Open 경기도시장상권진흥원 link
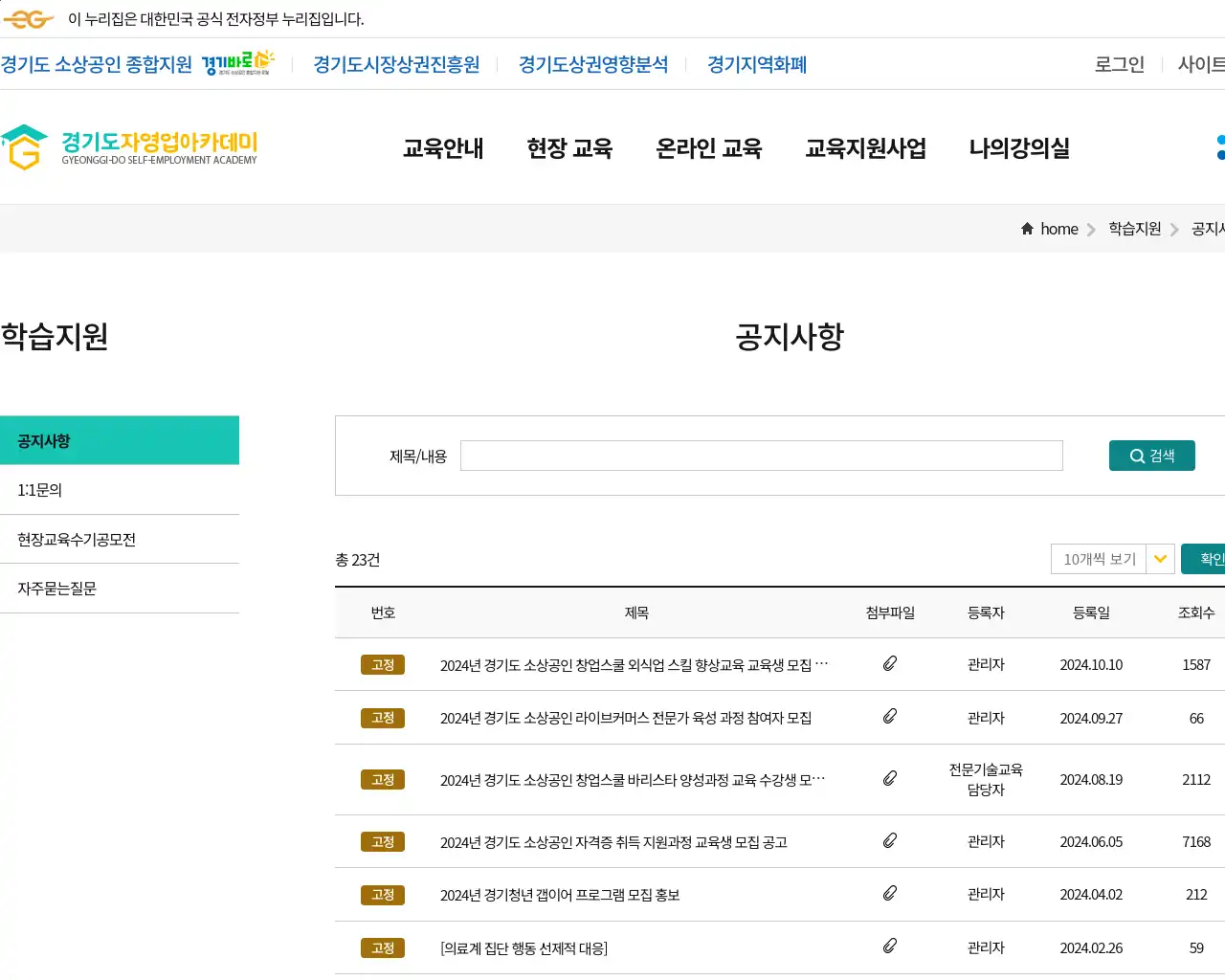The width and height of the screenshot is (1225, 980). [396, 64]
